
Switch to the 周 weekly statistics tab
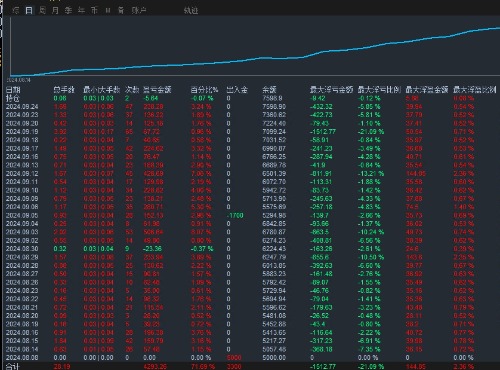pos(42,10)
